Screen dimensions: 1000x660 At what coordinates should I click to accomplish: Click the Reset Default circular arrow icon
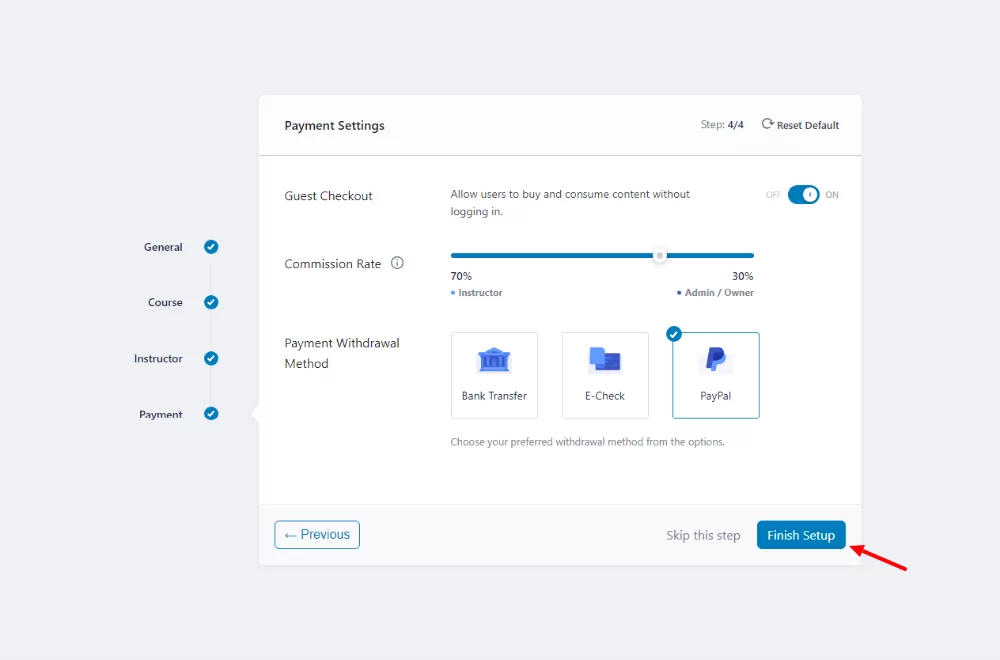767,124
